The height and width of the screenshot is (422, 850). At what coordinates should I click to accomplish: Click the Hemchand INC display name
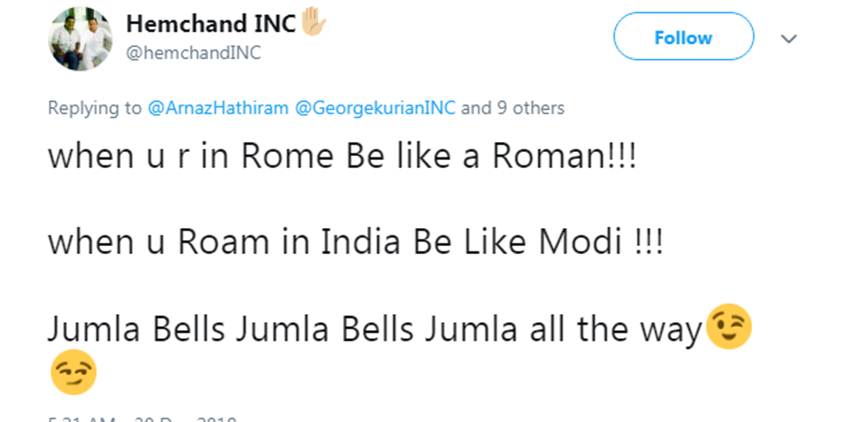(x=210, y=24)
